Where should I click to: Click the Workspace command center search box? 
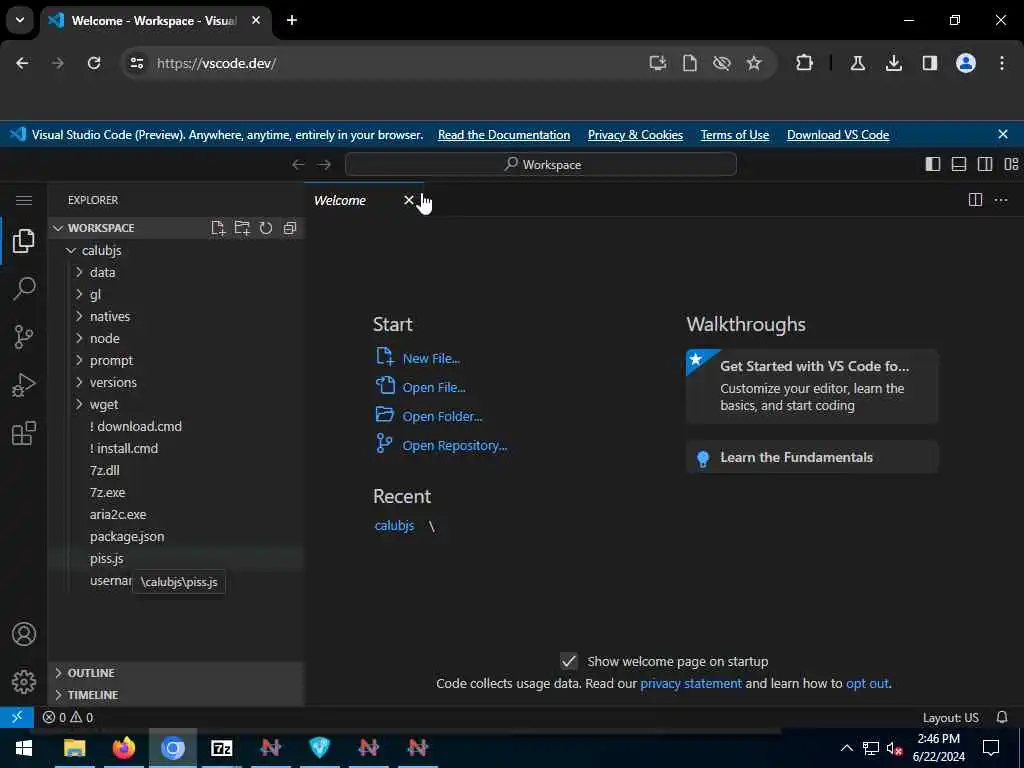click(x=541, y=164)
